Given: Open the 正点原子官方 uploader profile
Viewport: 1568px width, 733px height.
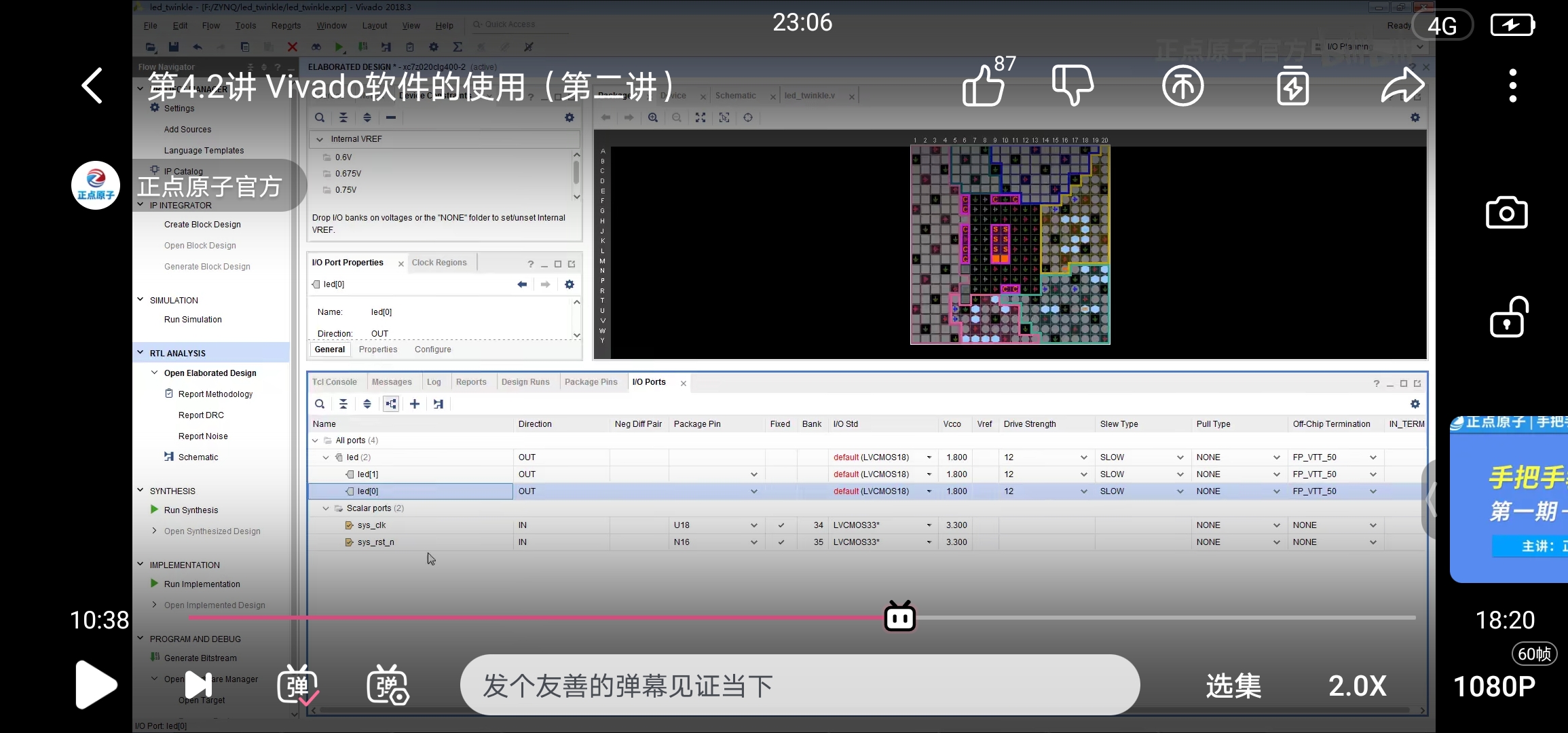Looking at the screenshot, I should 187,185.
